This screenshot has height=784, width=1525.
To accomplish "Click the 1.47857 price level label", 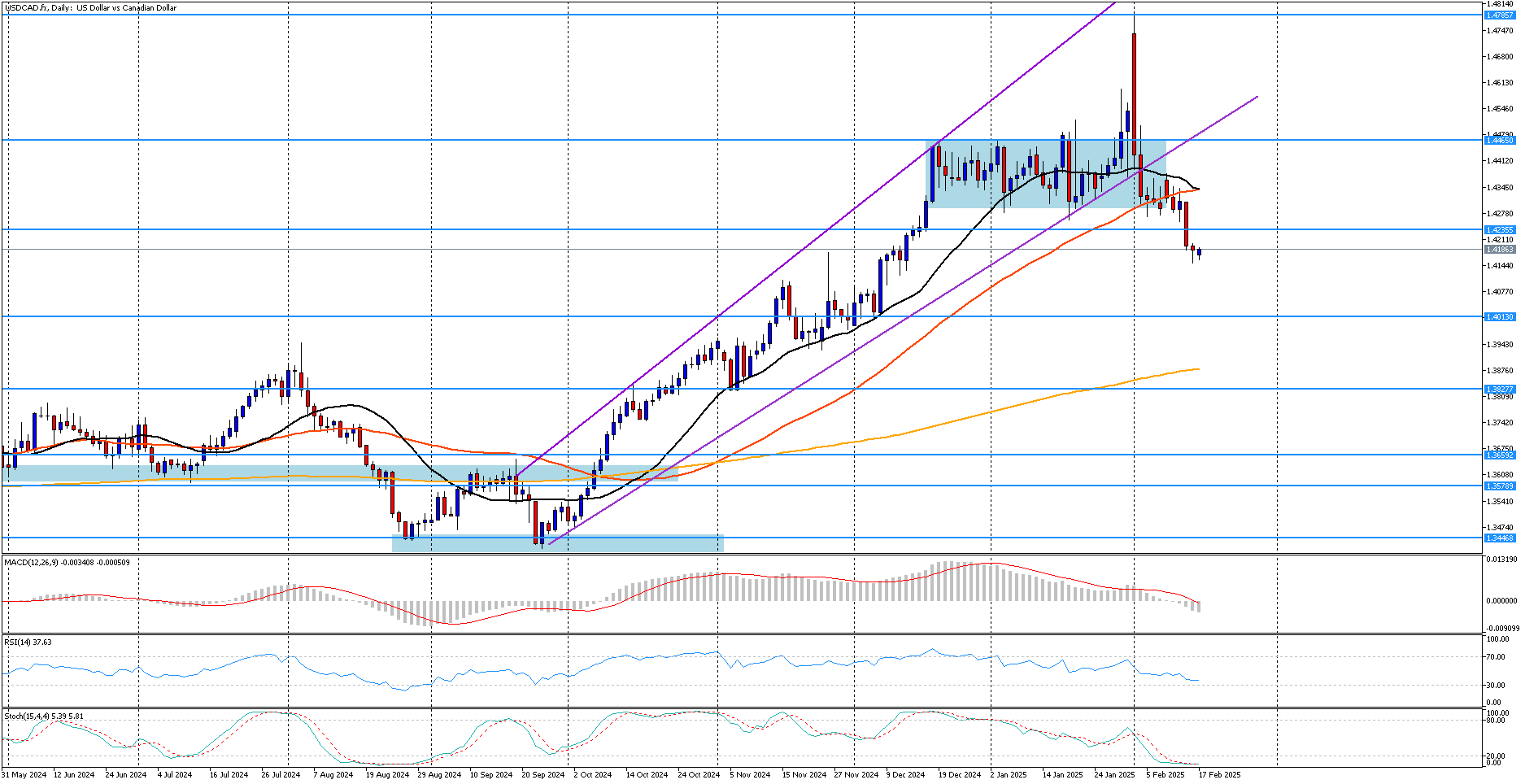I will click(1499, 15).
